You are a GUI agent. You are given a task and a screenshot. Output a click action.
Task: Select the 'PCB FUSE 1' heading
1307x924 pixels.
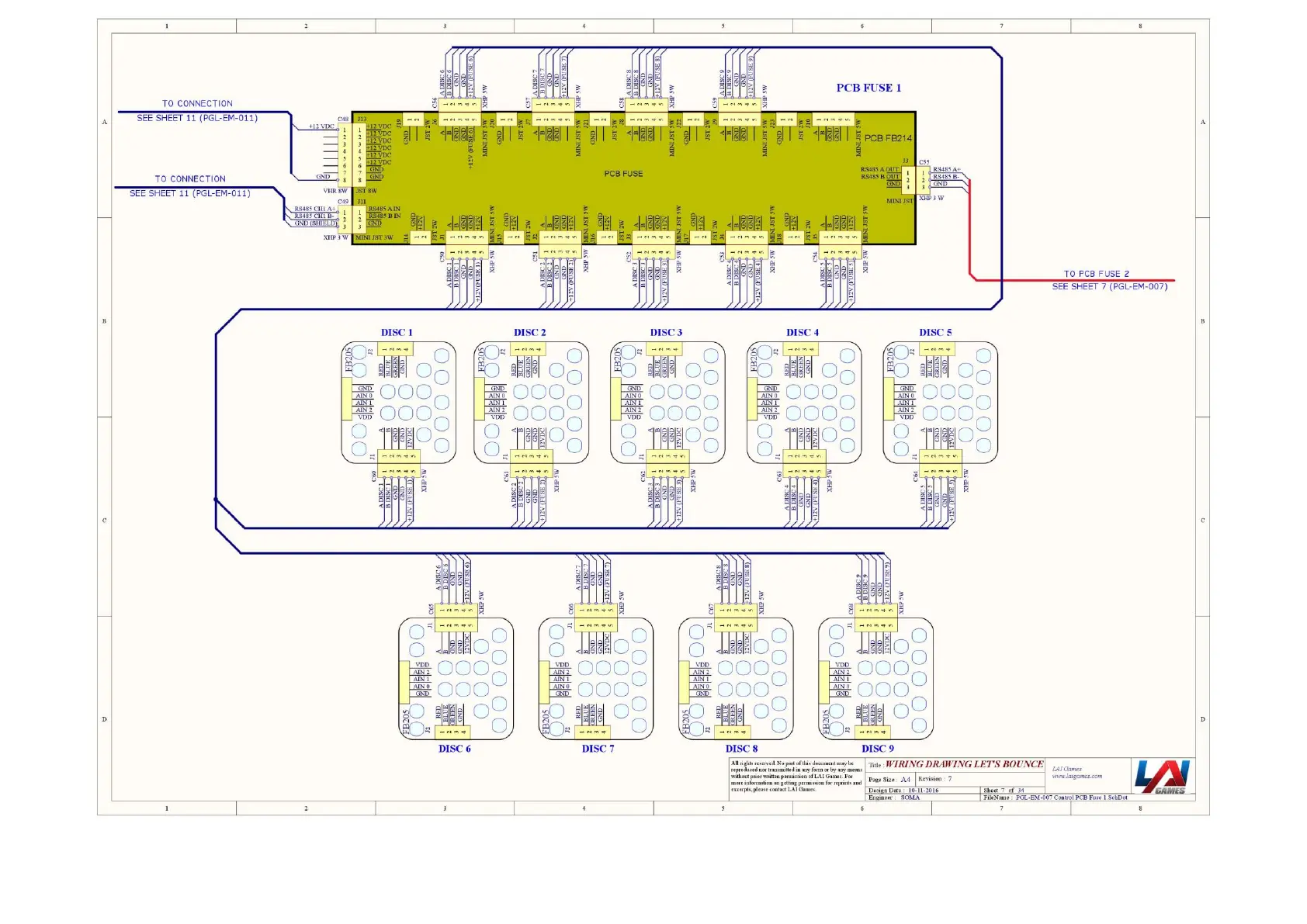(868, 88)
